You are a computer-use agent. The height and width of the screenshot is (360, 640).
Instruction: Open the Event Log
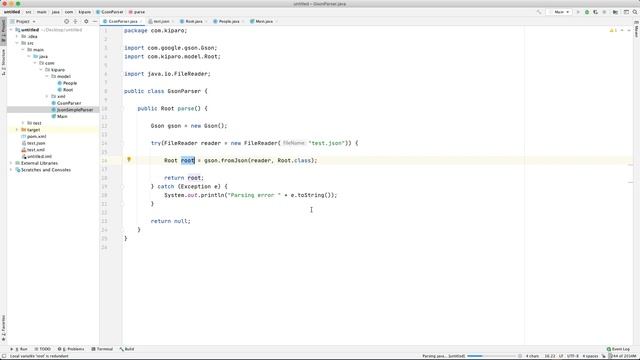(618, 349)
